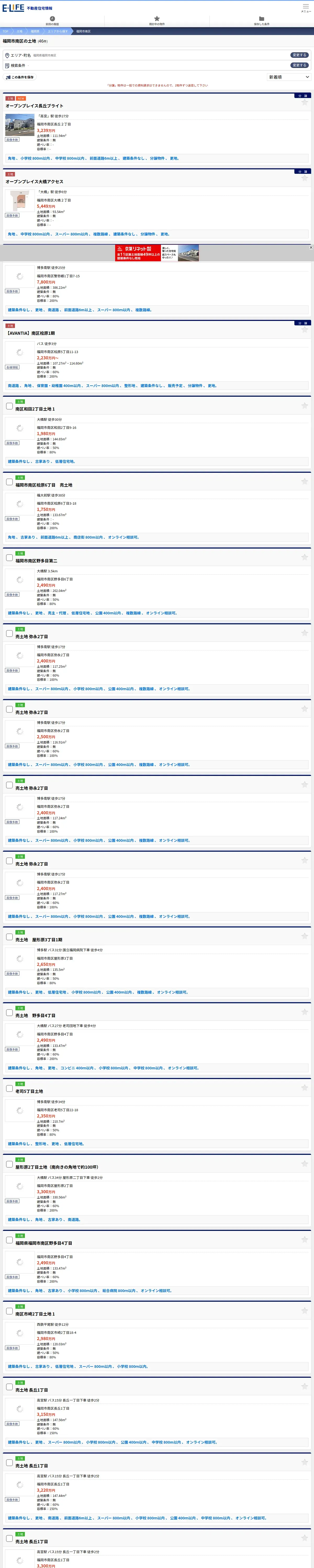Open the 保存した条件 folder icon
The image size is (314, 1568).
point(262,19)
